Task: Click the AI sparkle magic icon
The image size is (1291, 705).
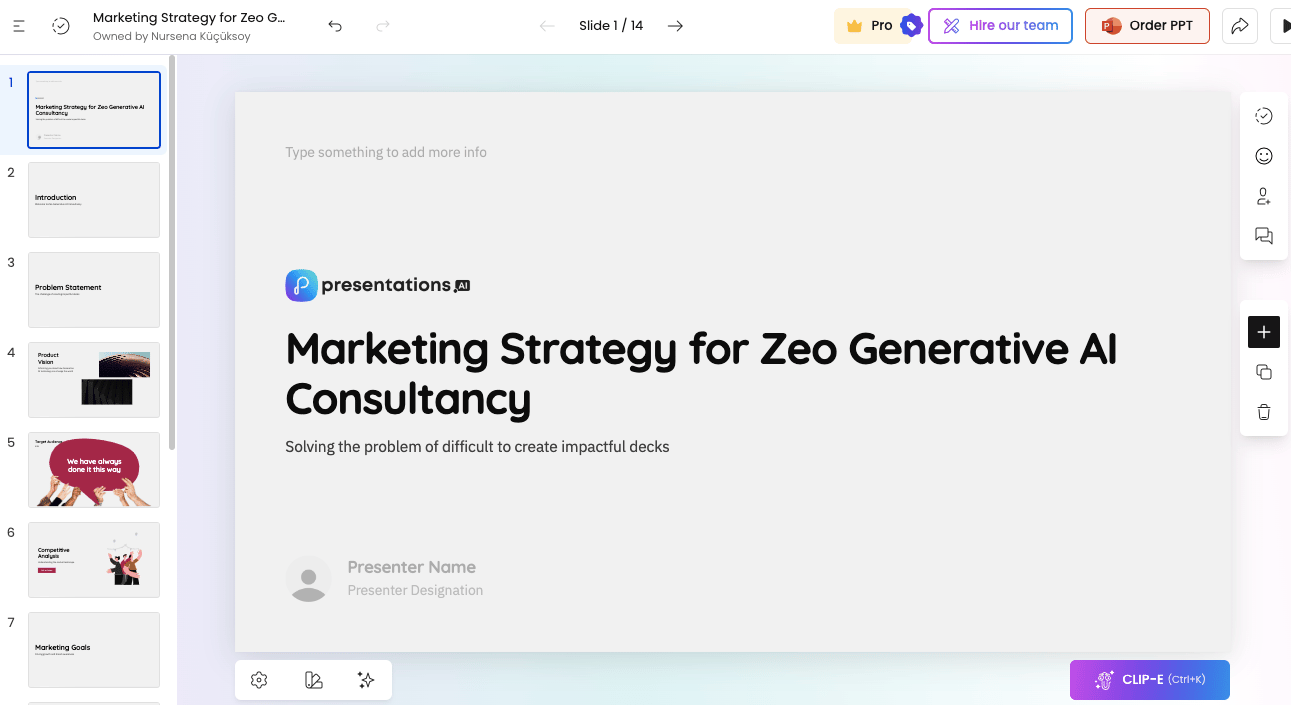Action: [x=366, y=680]
